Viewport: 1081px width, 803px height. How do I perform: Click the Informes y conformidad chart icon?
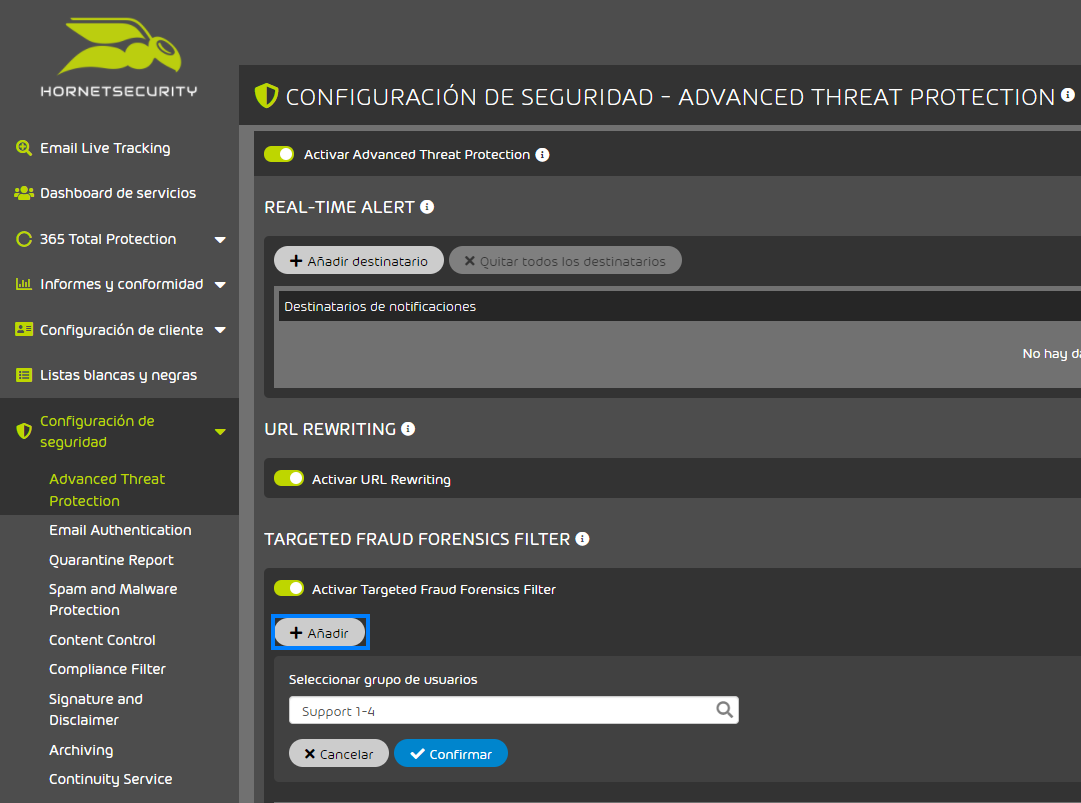[x=23, y=284]
